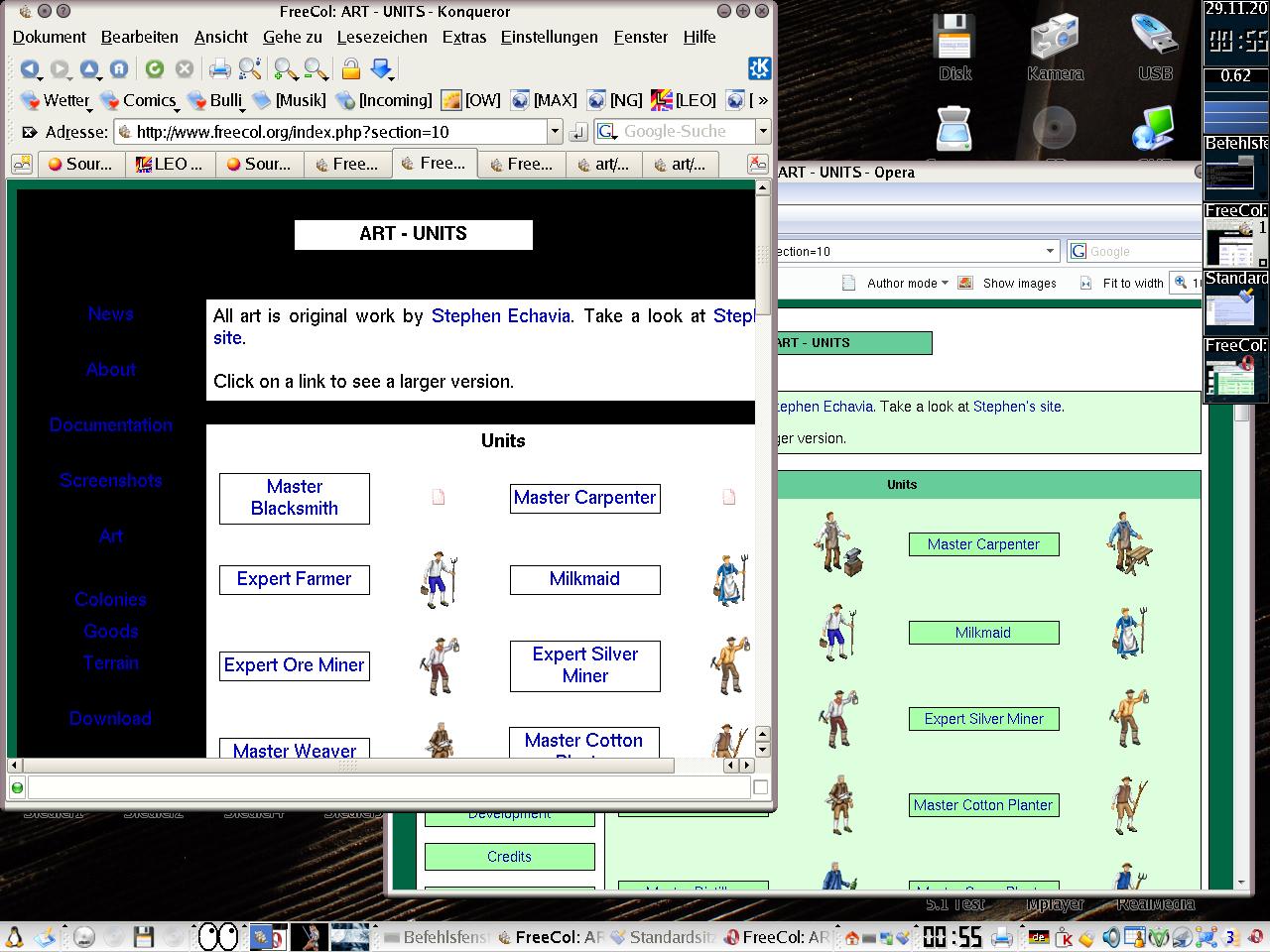Clear the address bar using the X icon
Screen dimensions: 1270x952
[30, 132]
